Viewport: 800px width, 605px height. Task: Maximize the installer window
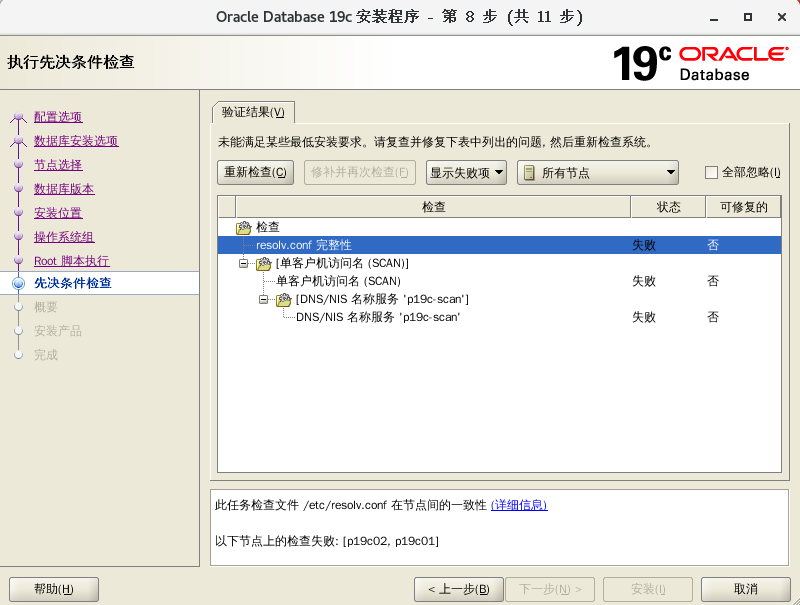(747, 17)
